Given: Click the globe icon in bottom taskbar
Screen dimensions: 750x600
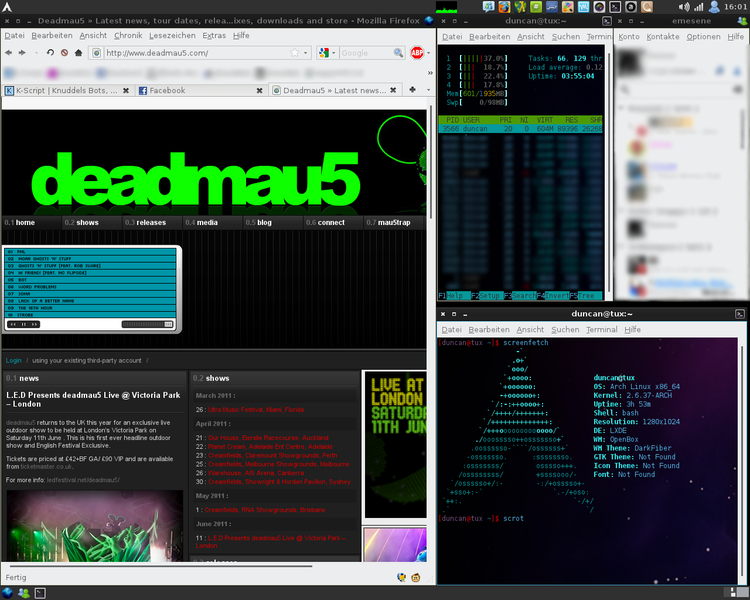Looking at the screenshot, I should click(x=8, y=593).
